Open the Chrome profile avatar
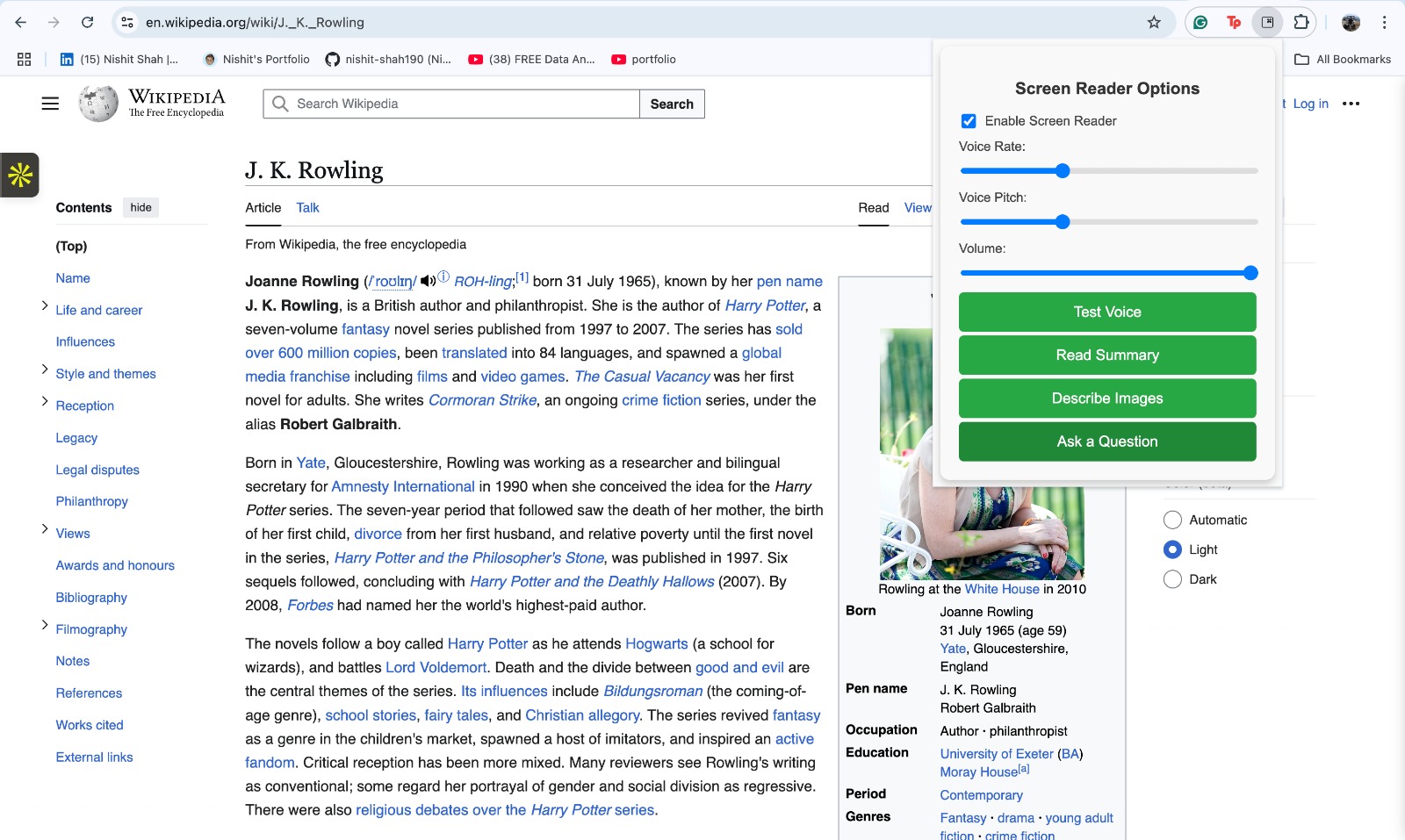 pos(1351,22)
